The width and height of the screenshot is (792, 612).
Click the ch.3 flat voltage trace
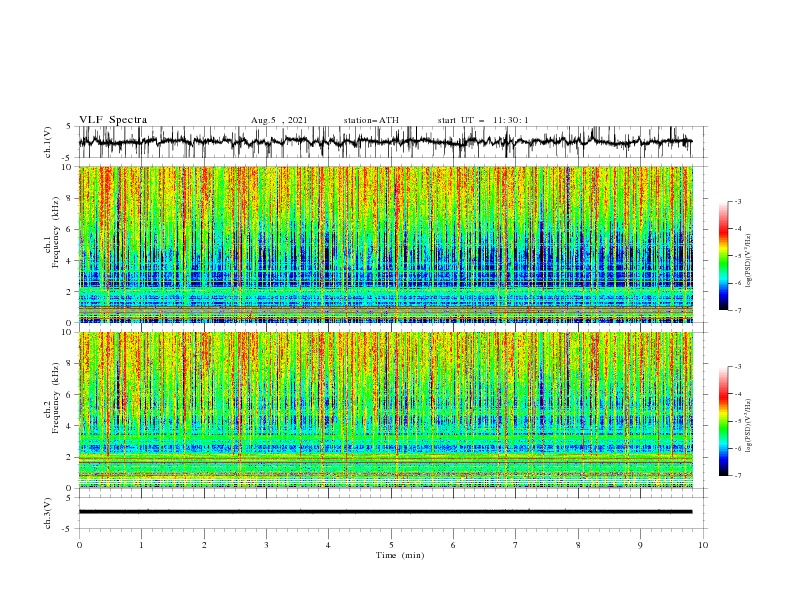click(386, 512)
